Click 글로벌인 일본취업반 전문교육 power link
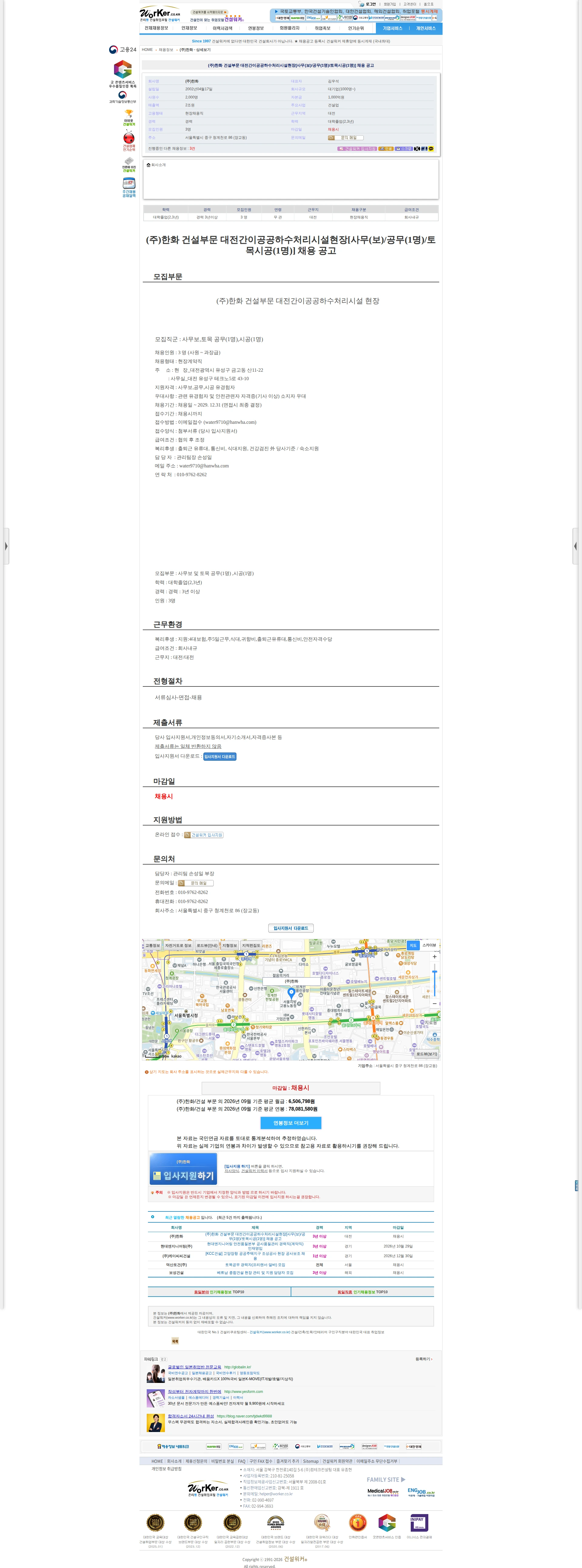The image size is (582, 1568). point(195,1367)
